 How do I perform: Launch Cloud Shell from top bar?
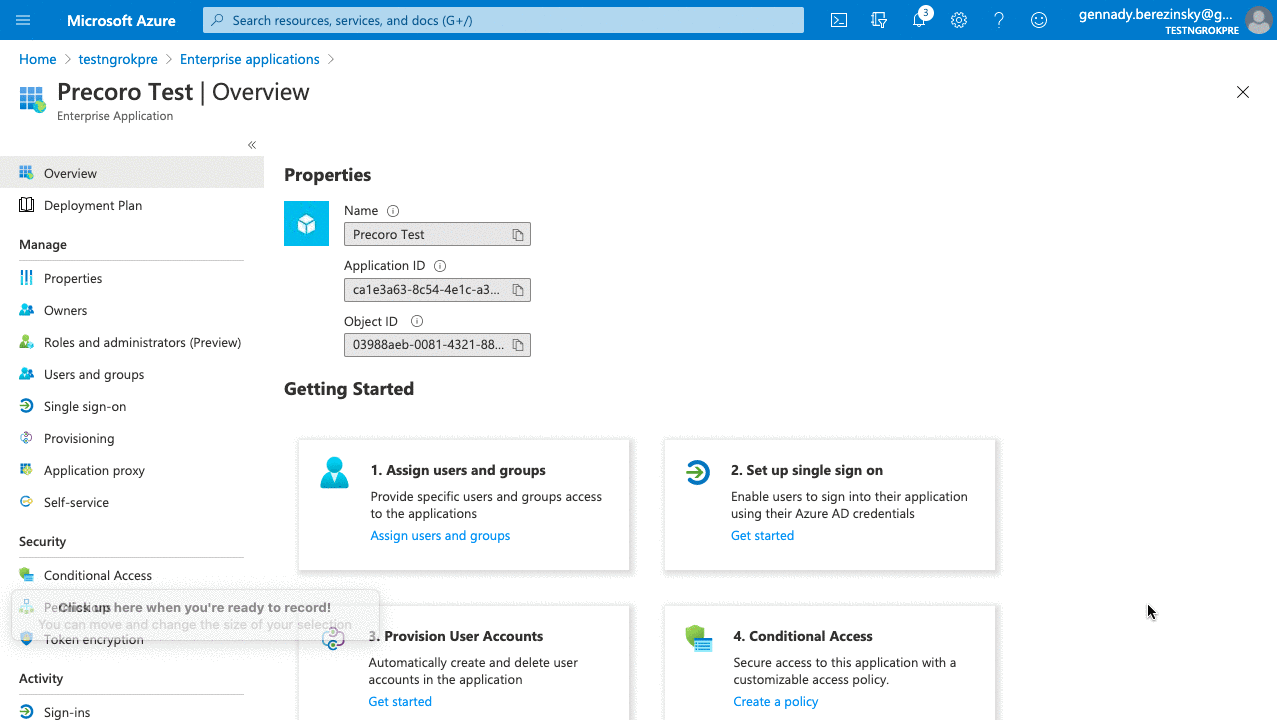tap(839, 20)
